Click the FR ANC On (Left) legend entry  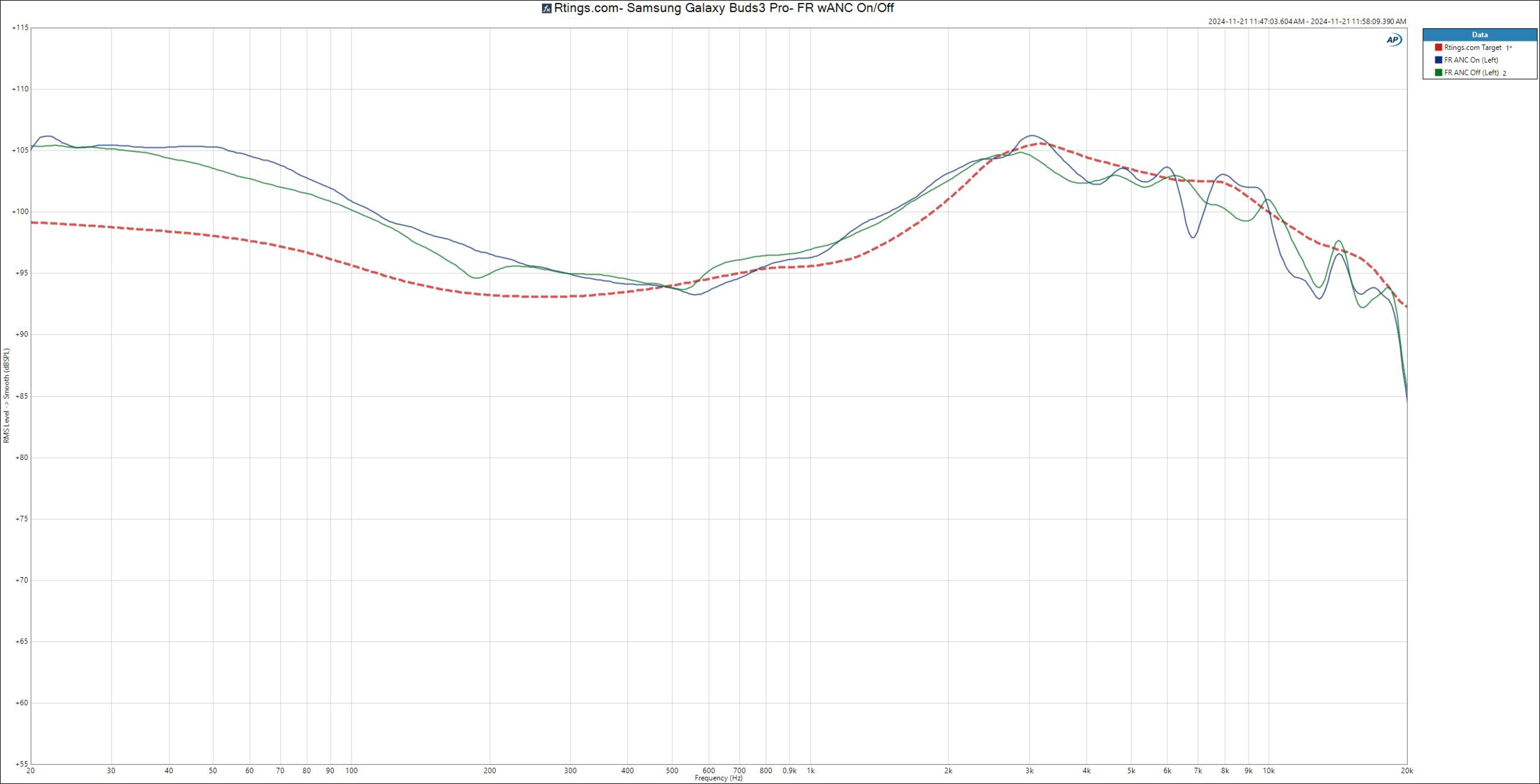[1471, 60]
